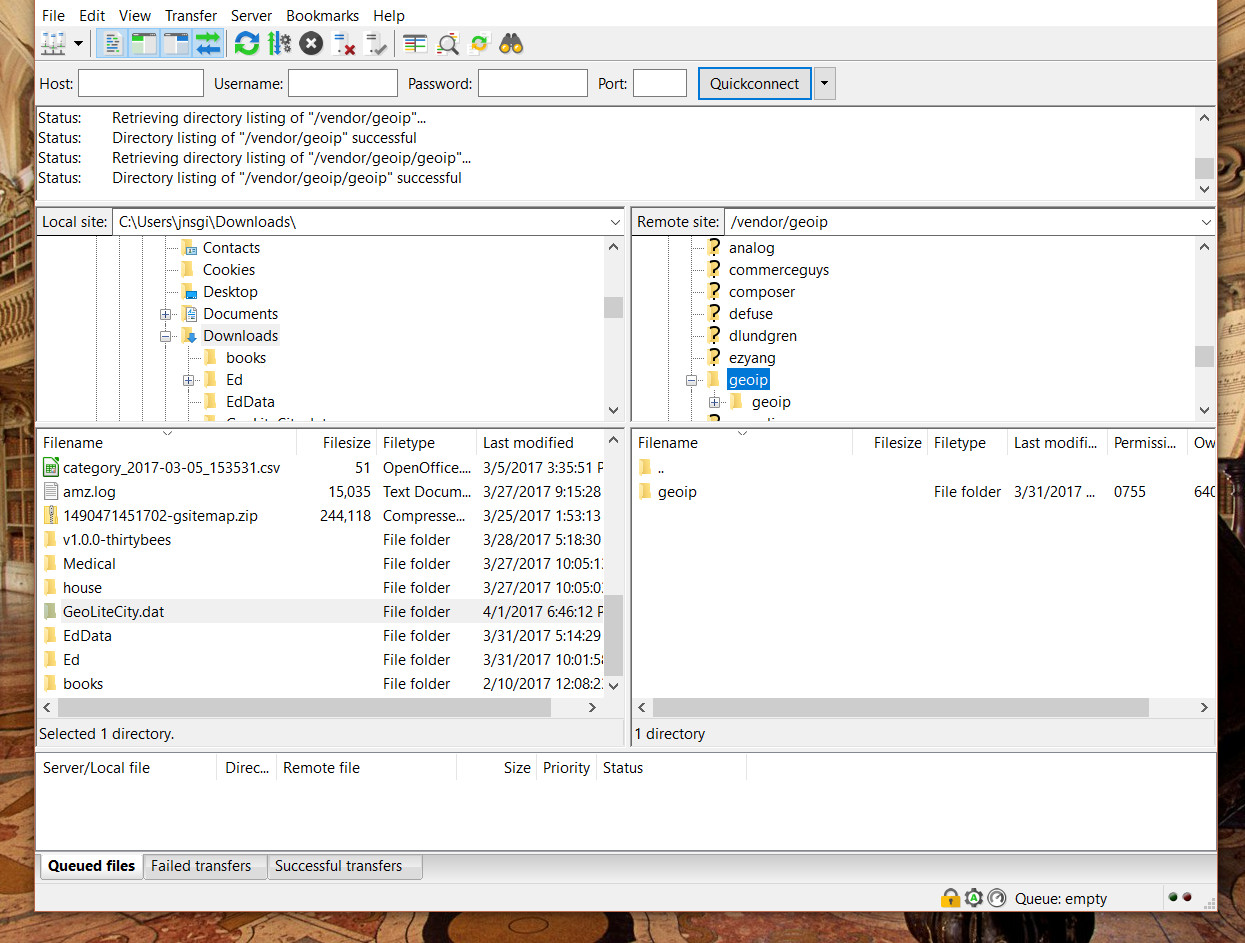Screen dimensions: 1245x943
Task: Toggle the transfer queue display
Action: coord(208,44)
